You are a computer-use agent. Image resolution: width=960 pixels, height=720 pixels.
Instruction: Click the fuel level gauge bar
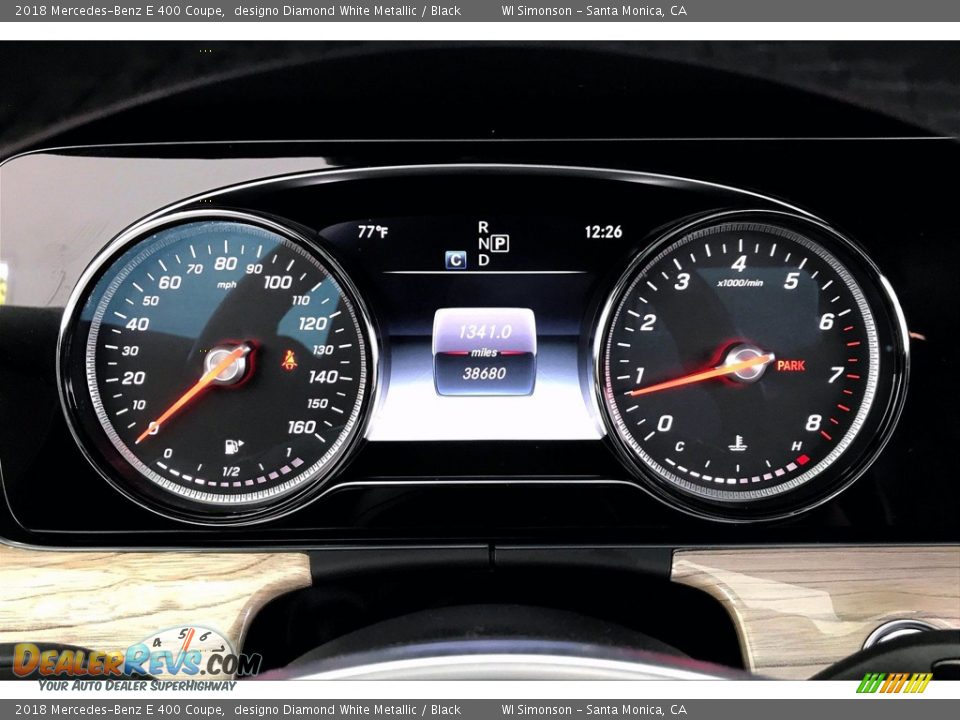tap(230, 475)
